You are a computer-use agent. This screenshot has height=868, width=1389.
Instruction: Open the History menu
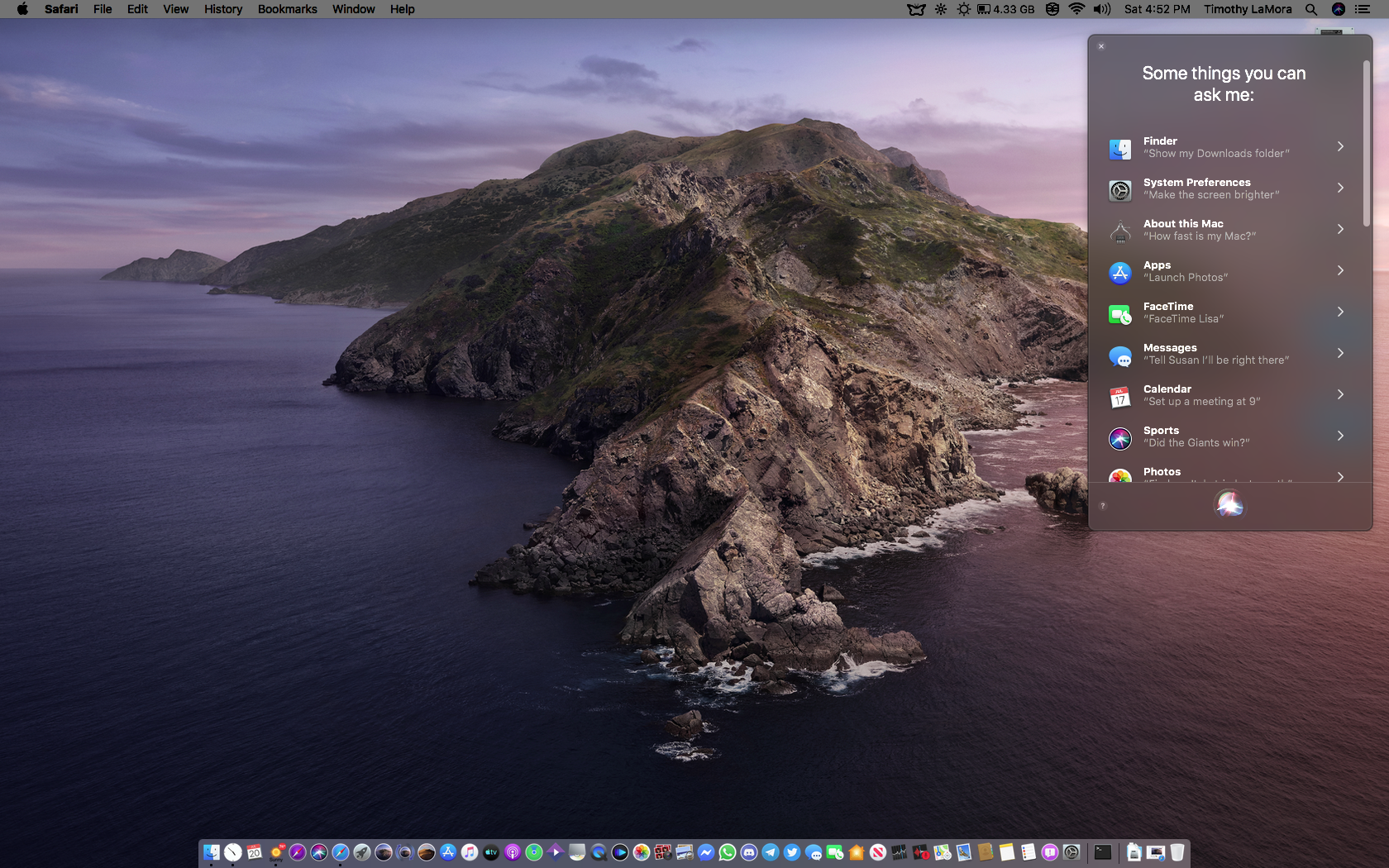click(x=223, y=9)
